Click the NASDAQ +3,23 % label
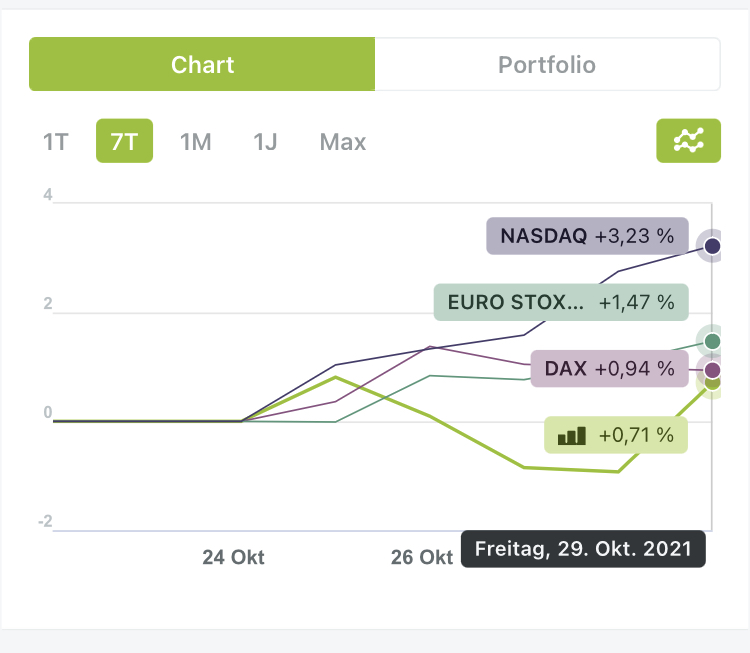The width and height of the screenshot is (750, 653). 587,237
